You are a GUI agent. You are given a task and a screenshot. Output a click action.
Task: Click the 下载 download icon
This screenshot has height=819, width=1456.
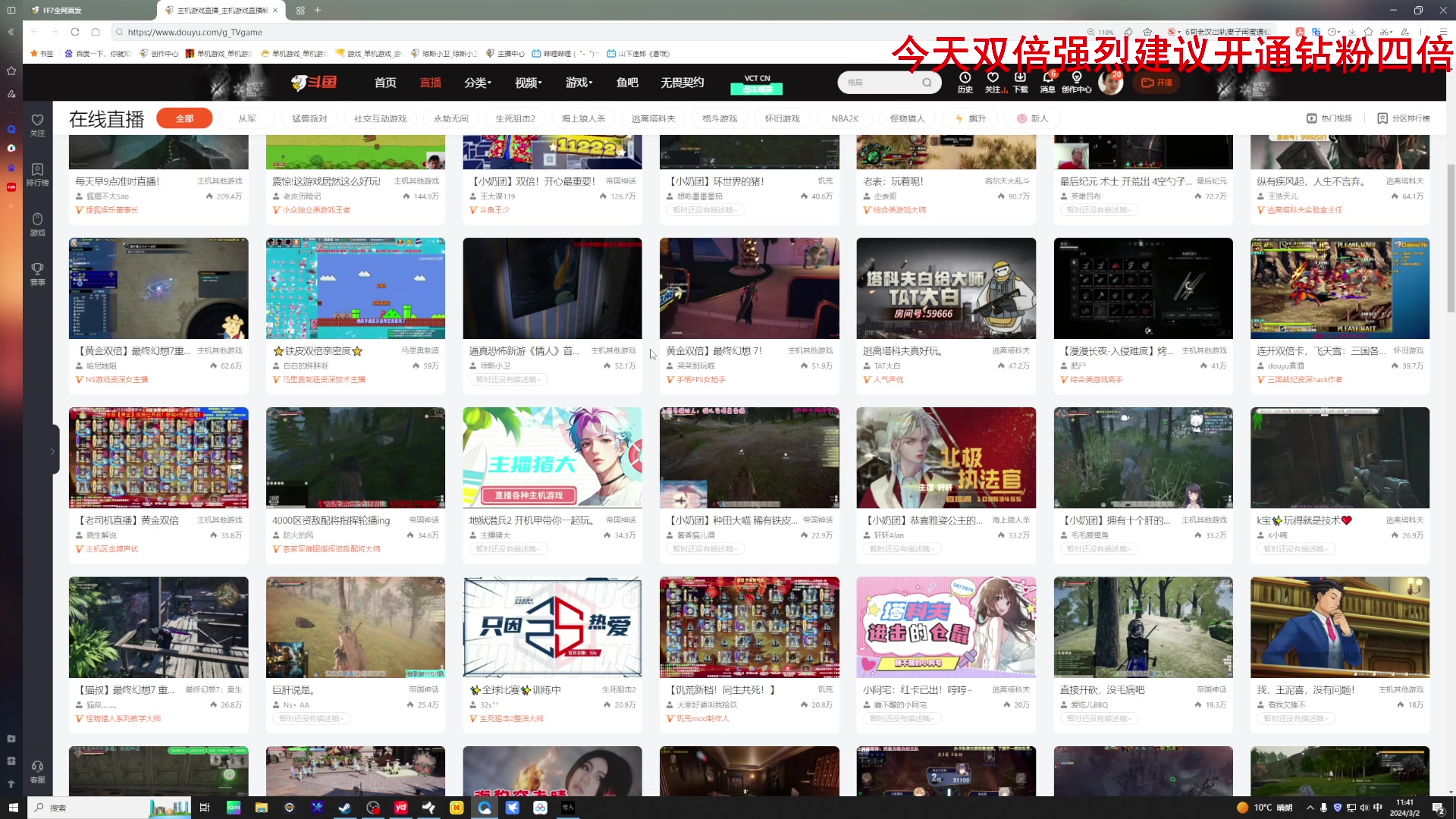pos(1021,78)
